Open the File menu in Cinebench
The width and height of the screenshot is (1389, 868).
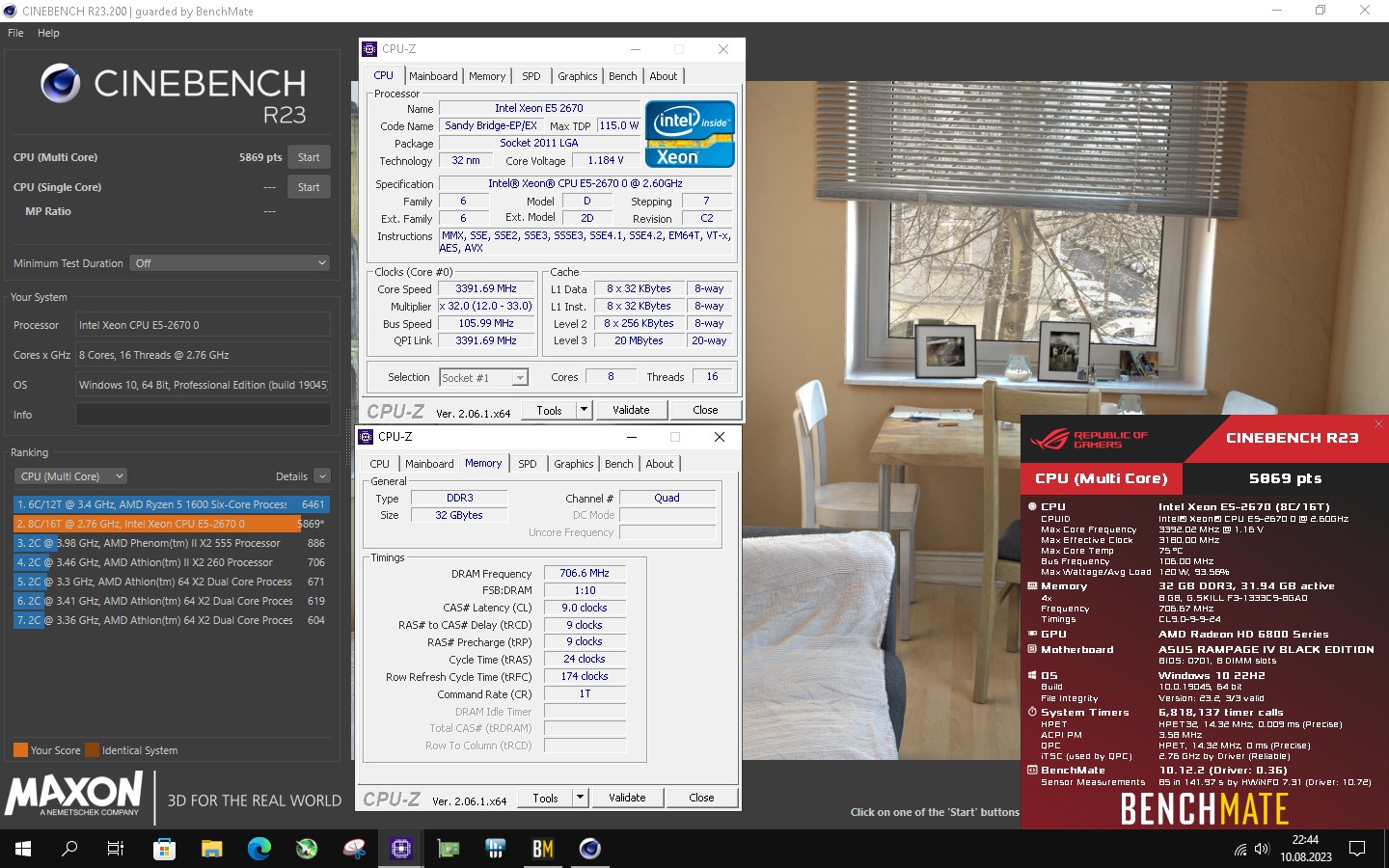point(15,33)
